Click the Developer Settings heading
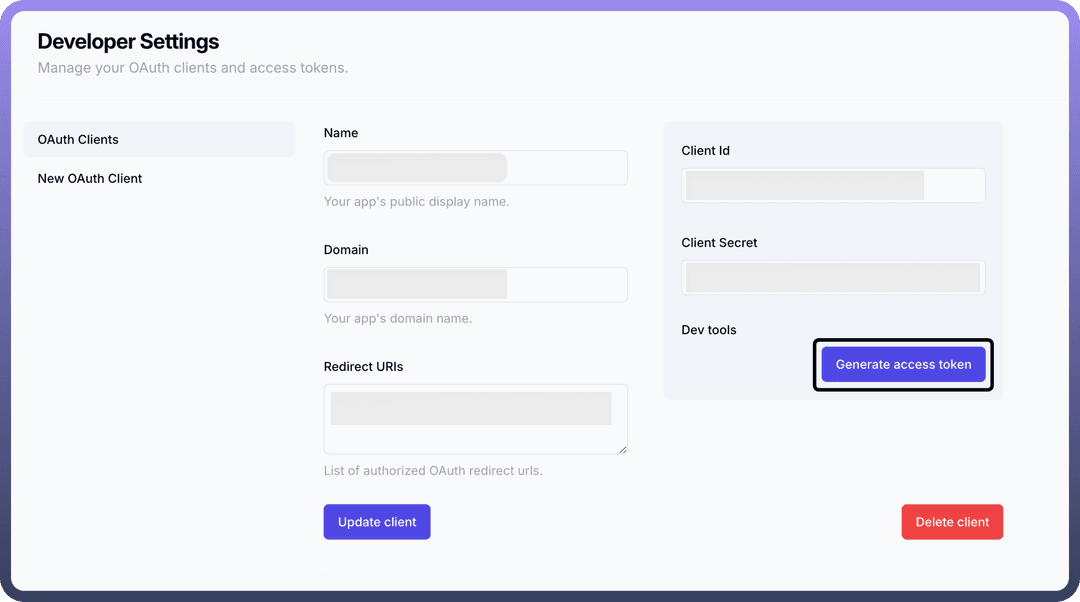Image resolution: width=1080 pixels, height=602 pixels. coord(128,42)
